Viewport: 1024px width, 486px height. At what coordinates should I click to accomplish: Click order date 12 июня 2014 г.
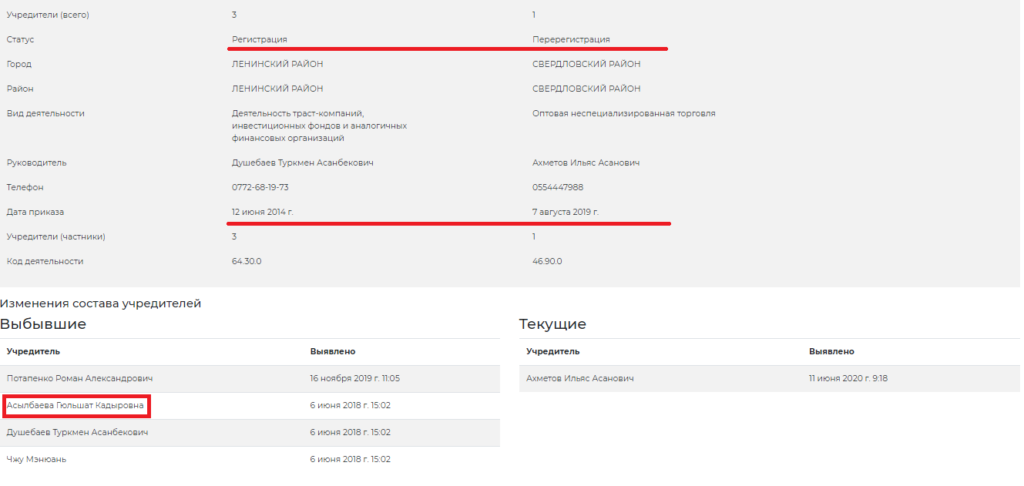click(265, 212)
